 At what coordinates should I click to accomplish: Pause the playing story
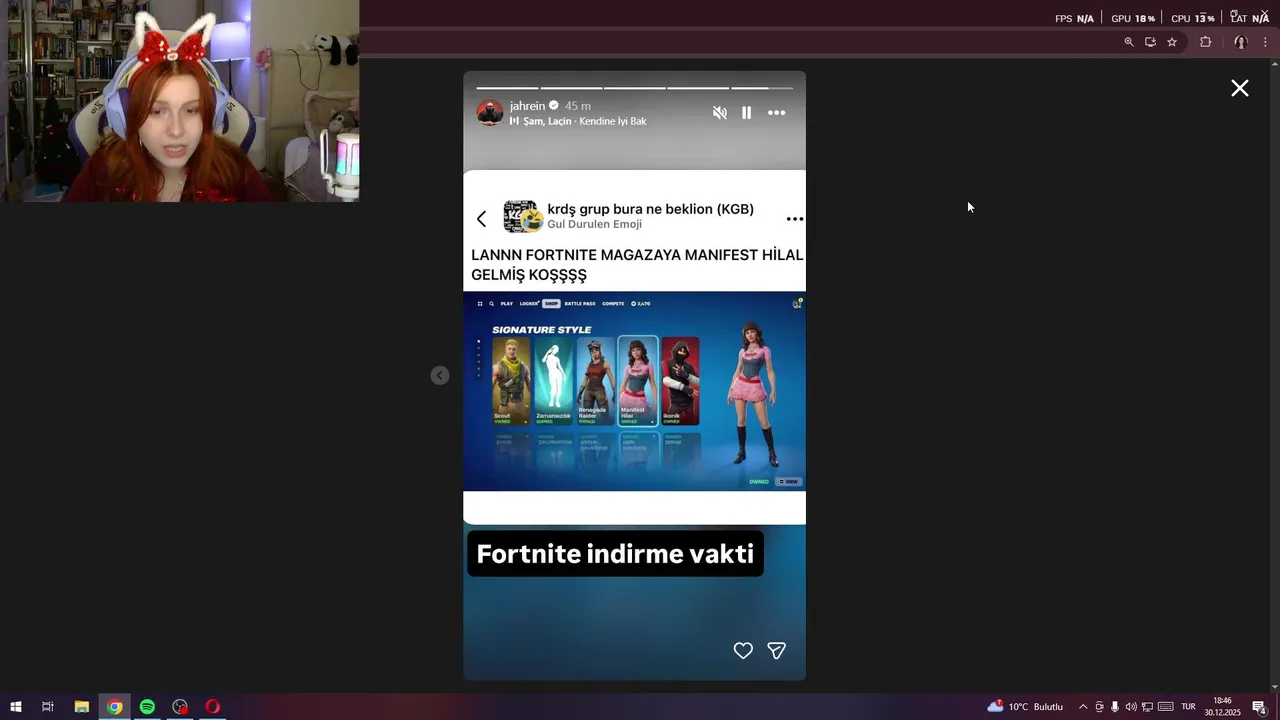[x=746, y=113]
